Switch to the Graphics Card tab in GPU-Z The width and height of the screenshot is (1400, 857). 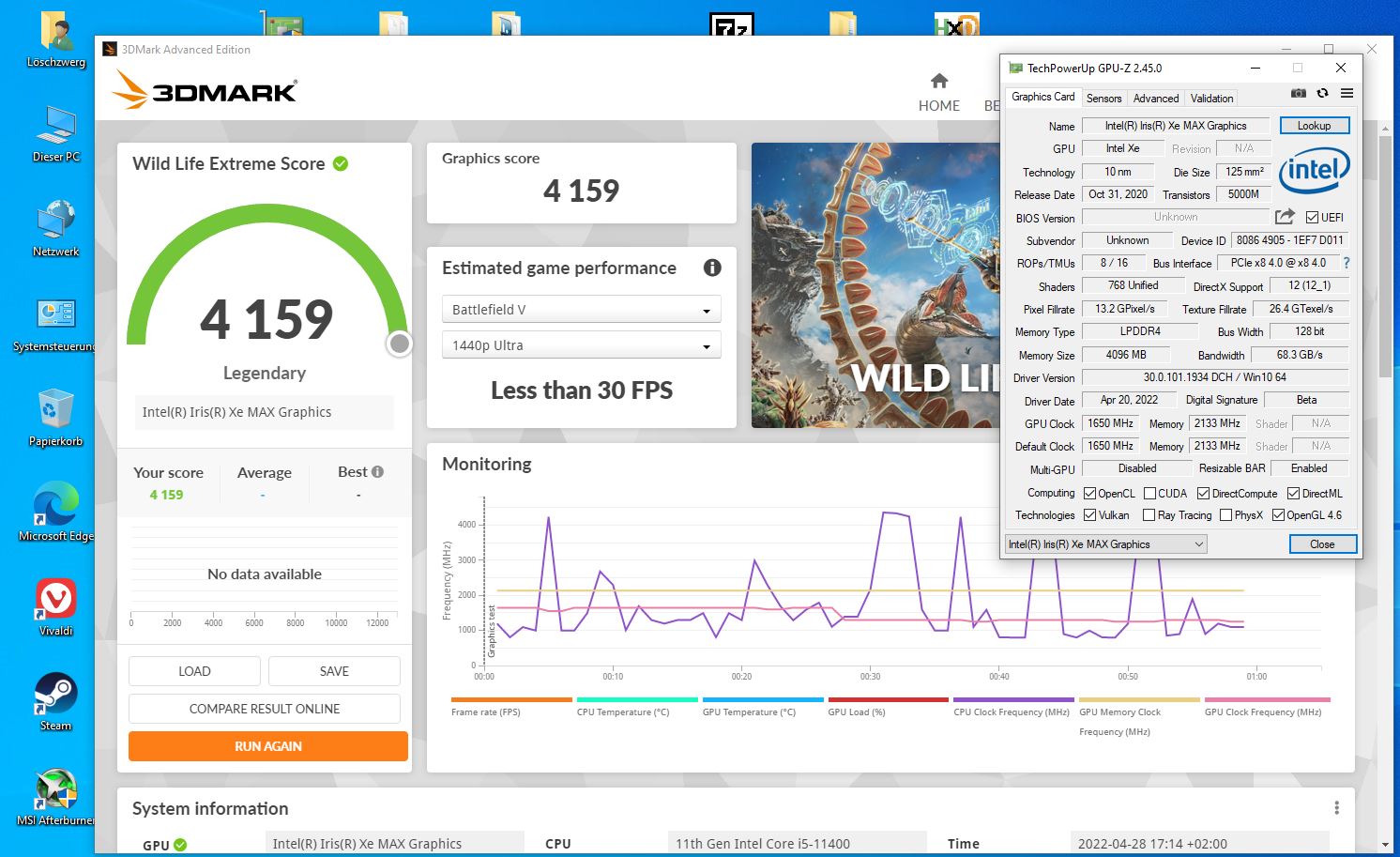pyautogui.click(x=1042, y=97)
